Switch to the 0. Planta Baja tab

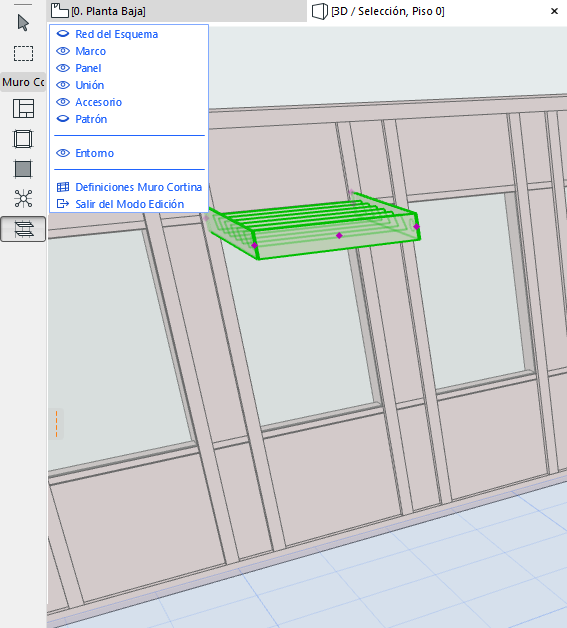[177, 11]
